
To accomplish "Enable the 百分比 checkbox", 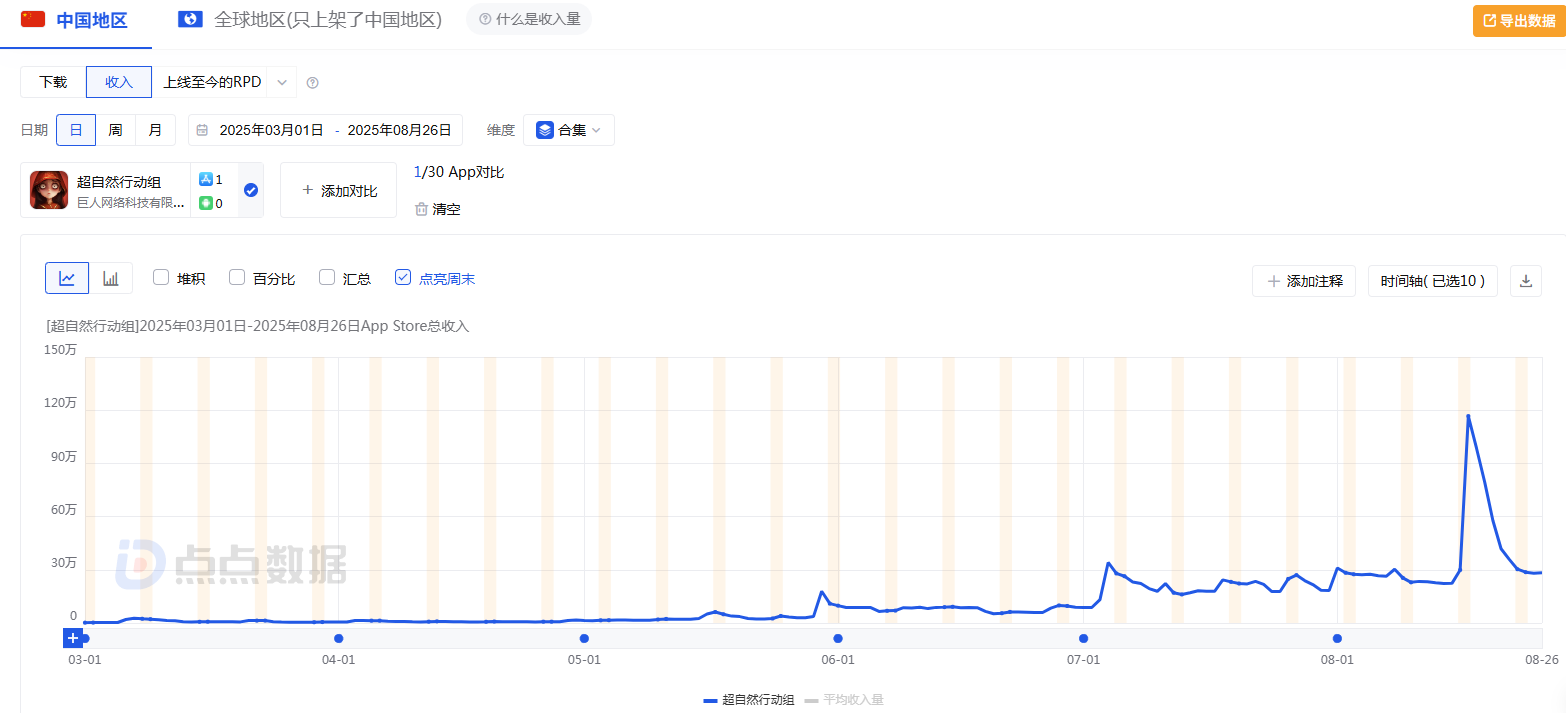I will coord(237,278).
